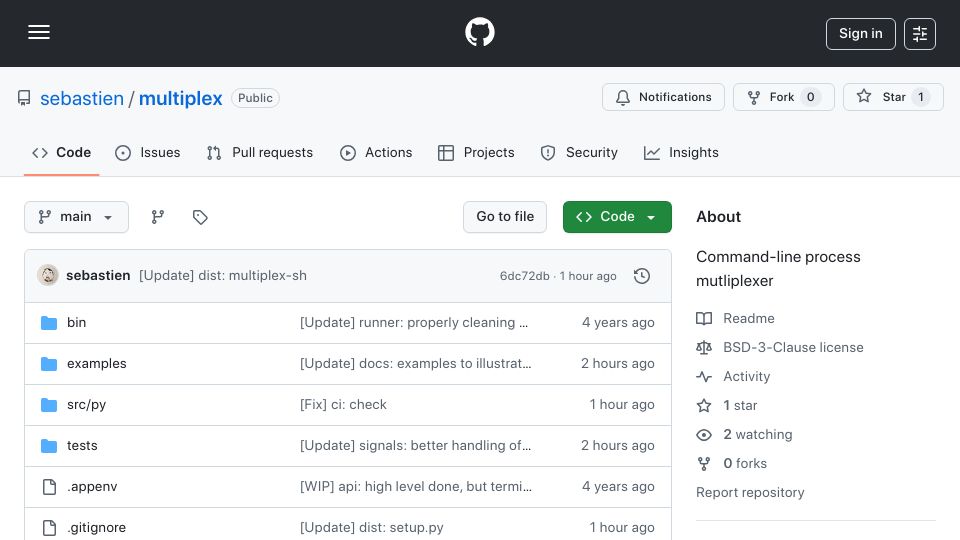Viewport: 960px width, 540px height.
Task: Click the src/py folder icon
Action: pos(49,405)
